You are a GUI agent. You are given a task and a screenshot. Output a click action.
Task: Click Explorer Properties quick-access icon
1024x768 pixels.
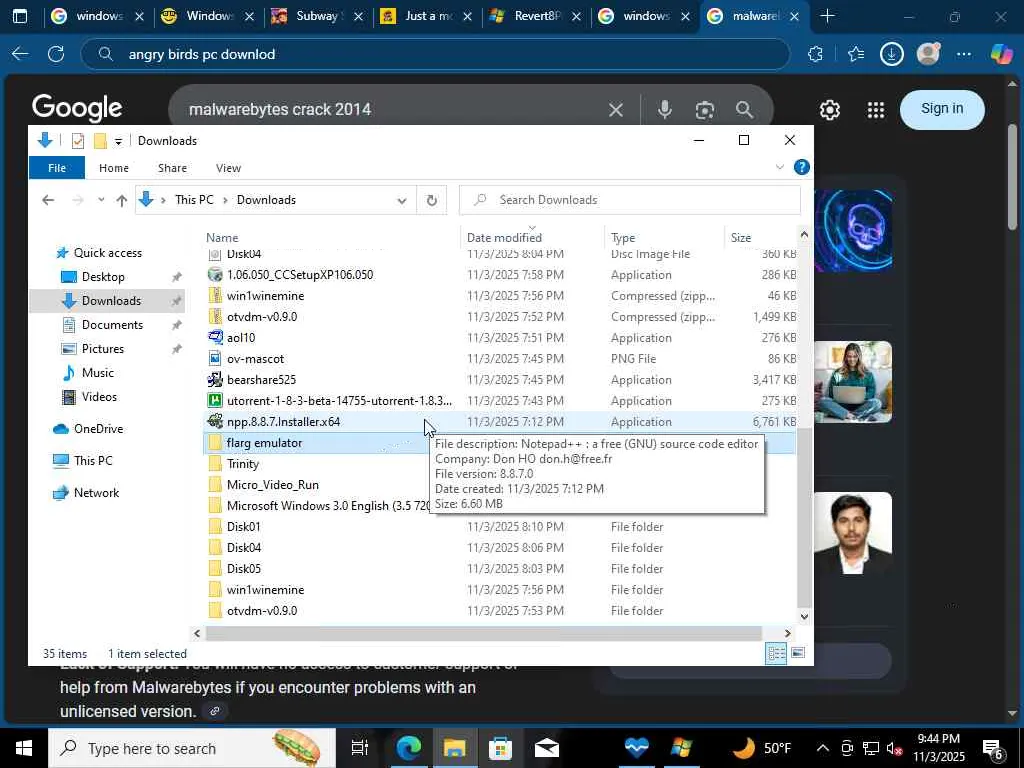point(78,140)
